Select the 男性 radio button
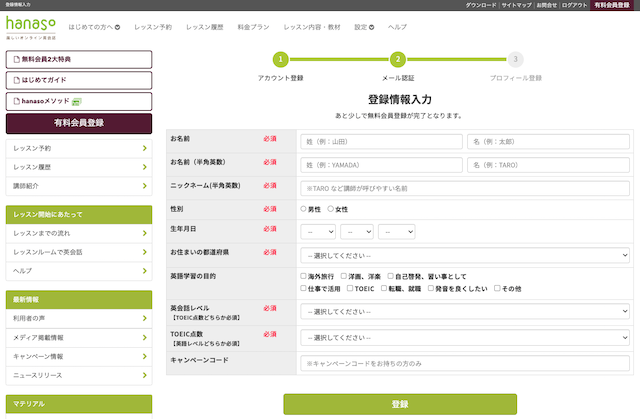 click(303, 209)
